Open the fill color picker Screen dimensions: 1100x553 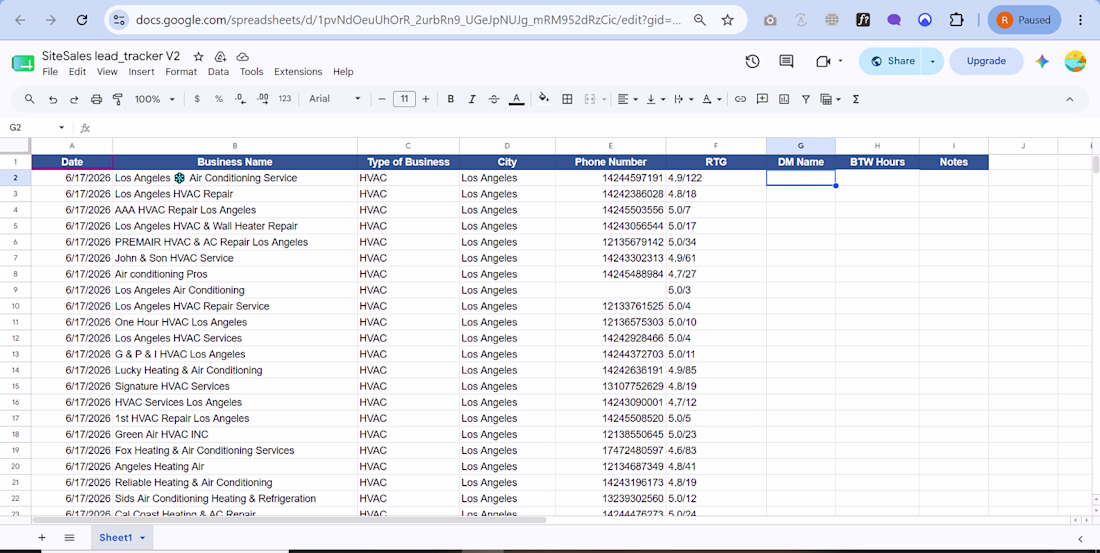pos(544,99)
